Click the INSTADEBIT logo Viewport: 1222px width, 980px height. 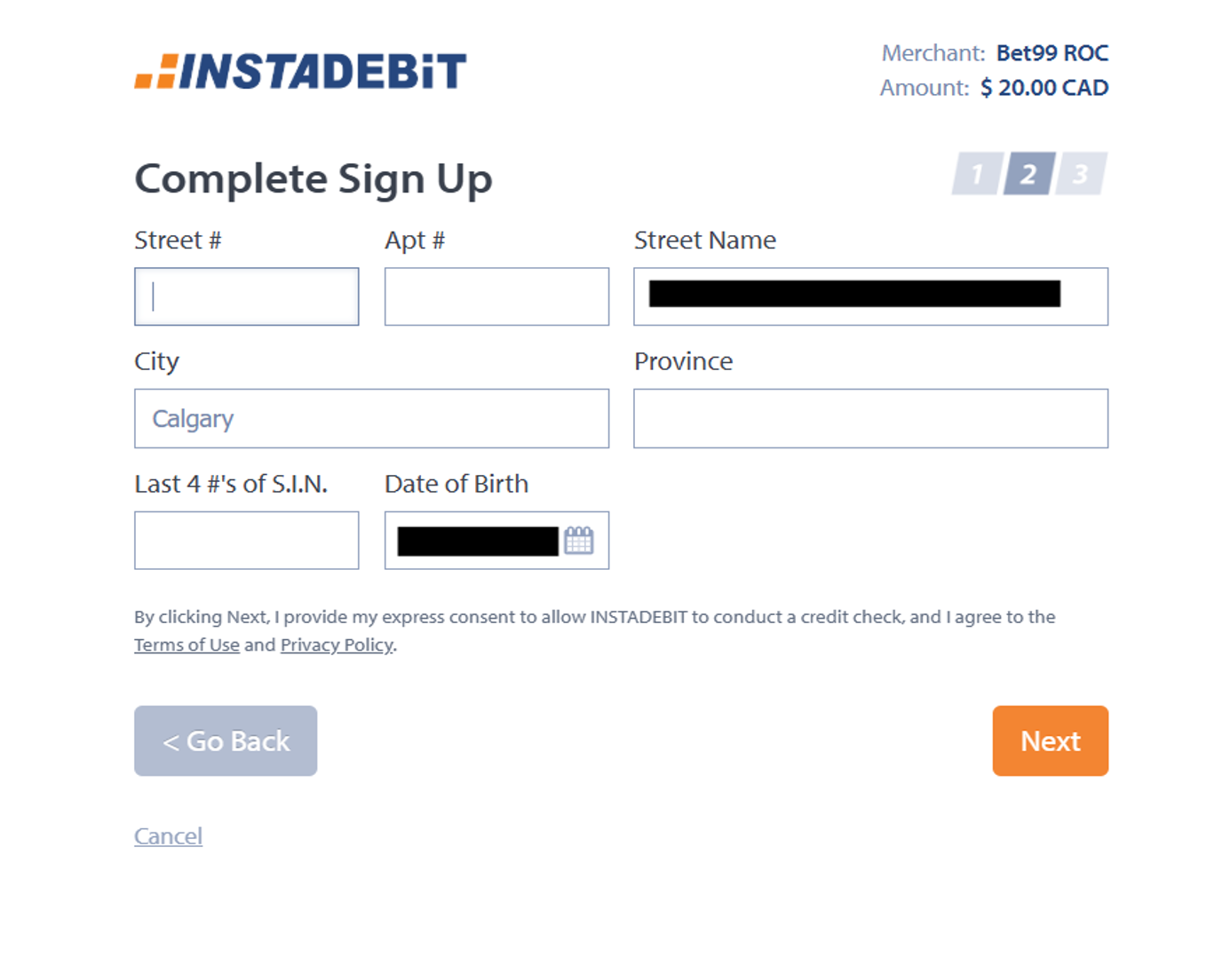(x=300, y=72)
